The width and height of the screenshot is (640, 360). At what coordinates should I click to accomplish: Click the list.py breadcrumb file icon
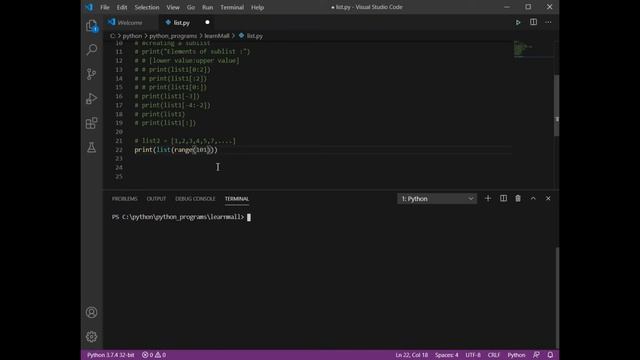242,36
